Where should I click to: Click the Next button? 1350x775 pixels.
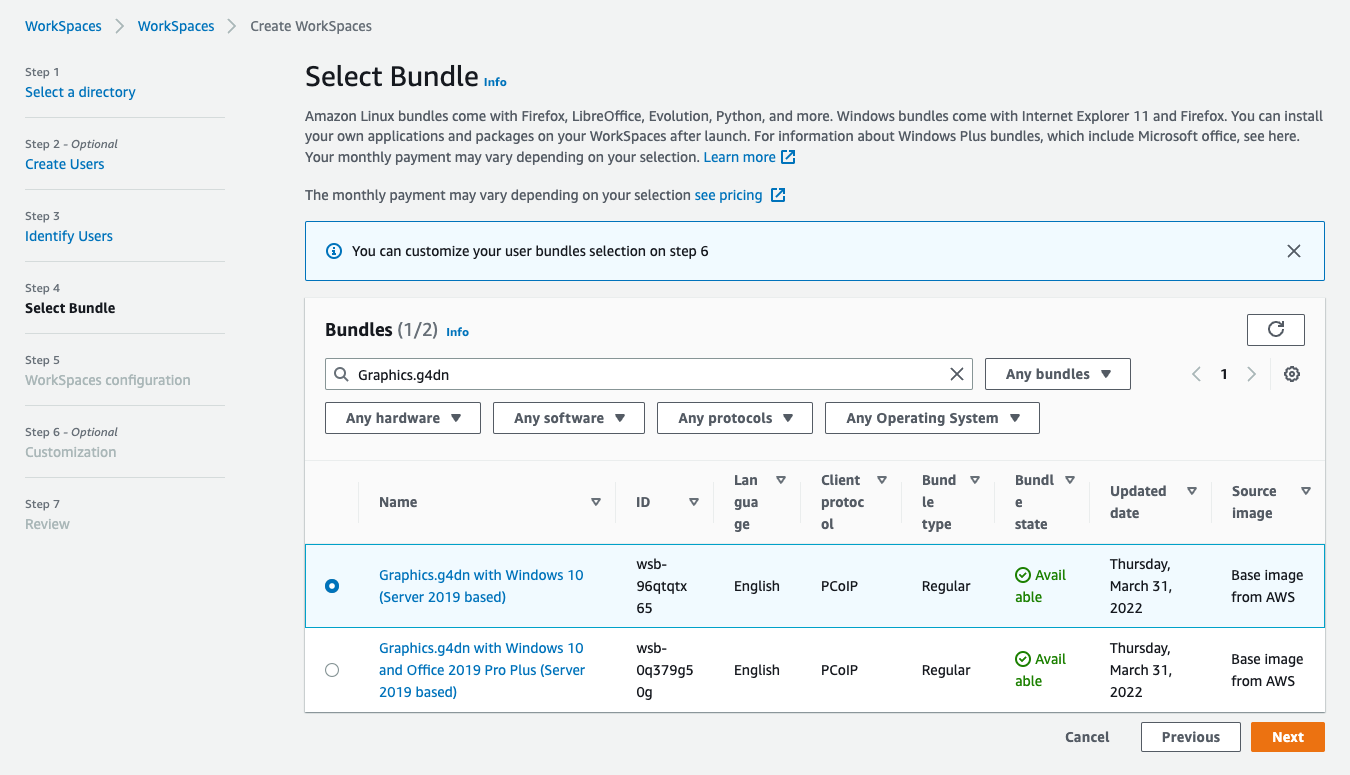(1288, 737)
